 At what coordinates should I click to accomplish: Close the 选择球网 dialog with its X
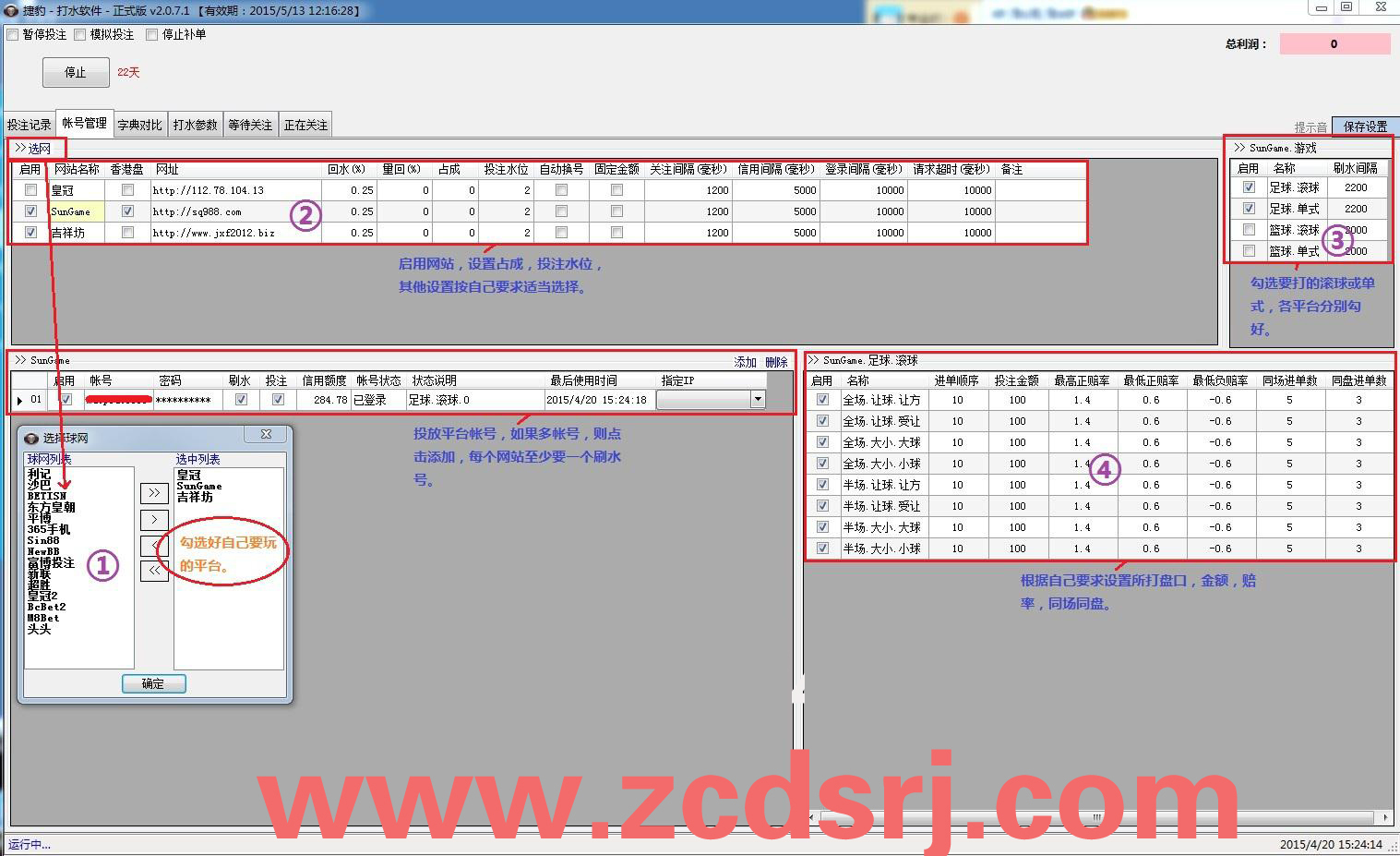pyautogui.click(x=266, y=434)
